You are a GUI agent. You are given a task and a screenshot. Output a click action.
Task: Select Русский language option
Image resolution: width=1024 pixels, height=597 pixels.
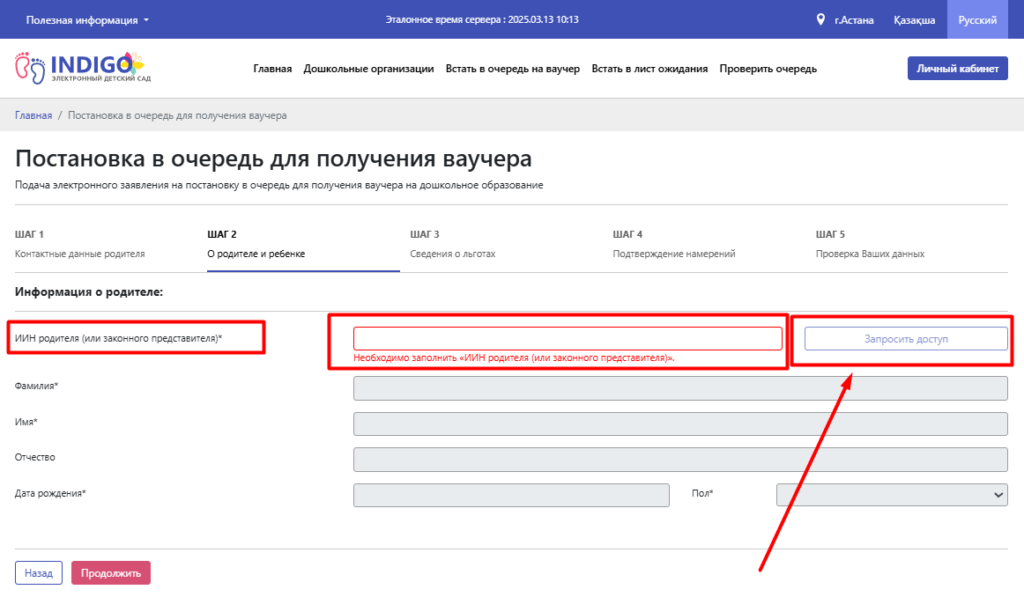tap(976, 20)
